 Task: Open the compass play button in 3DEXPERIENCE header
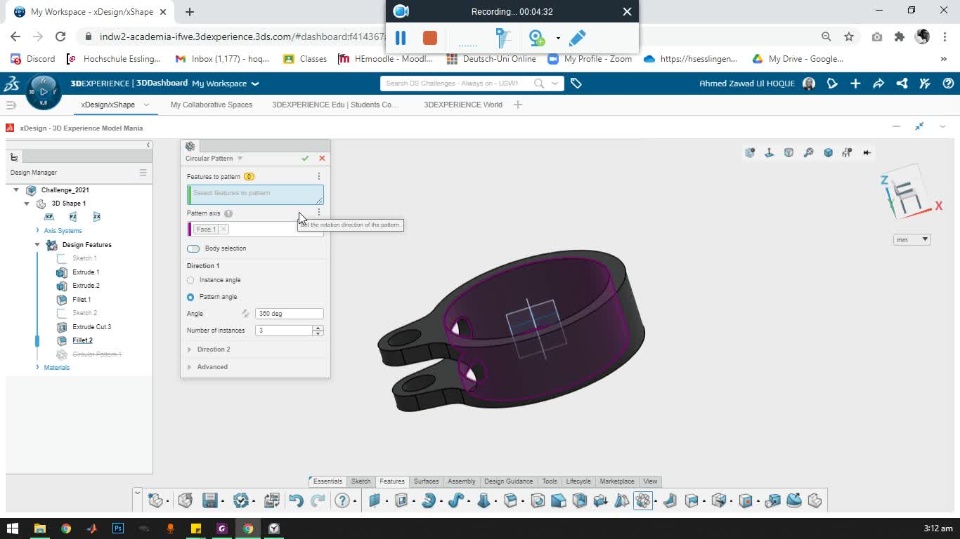pyautogui.click(x=43, y=91)
